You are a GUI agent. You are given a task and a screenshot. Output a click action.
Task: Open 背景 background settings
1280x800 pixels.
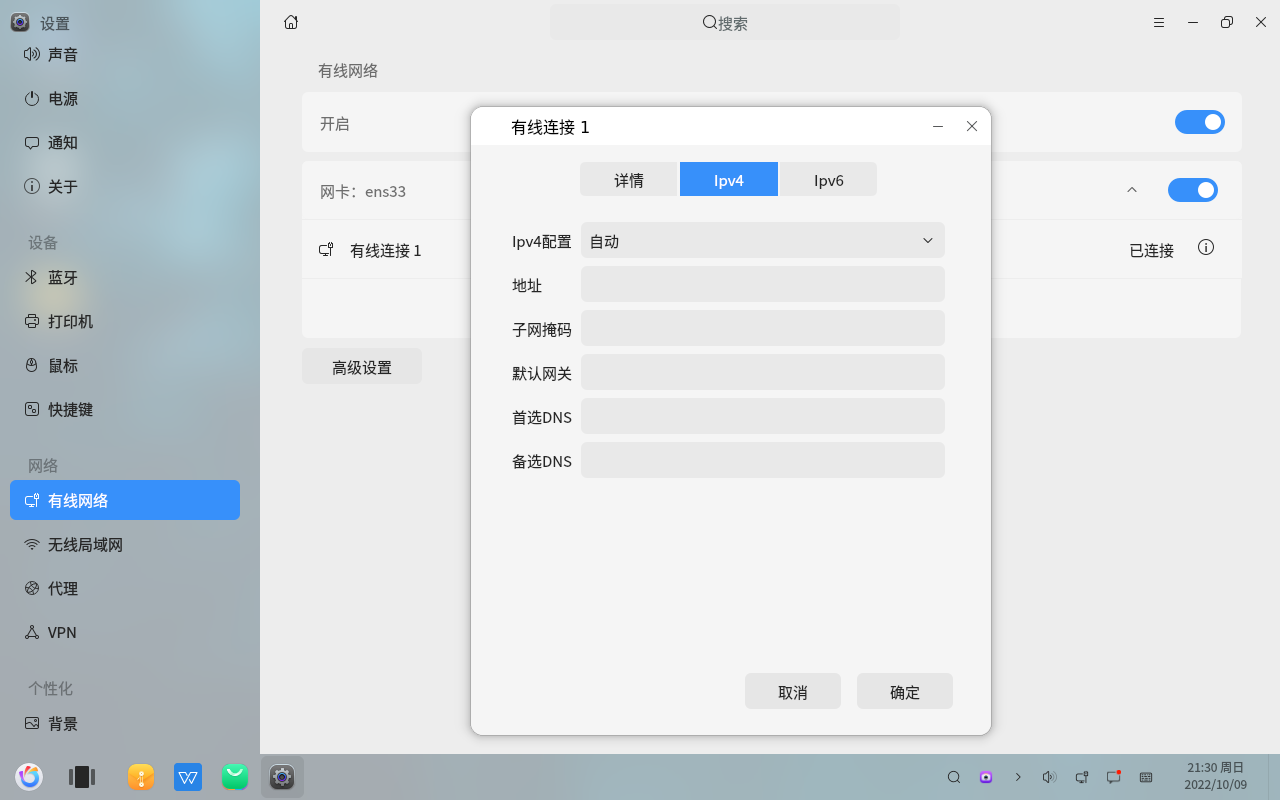pos(125,724)
